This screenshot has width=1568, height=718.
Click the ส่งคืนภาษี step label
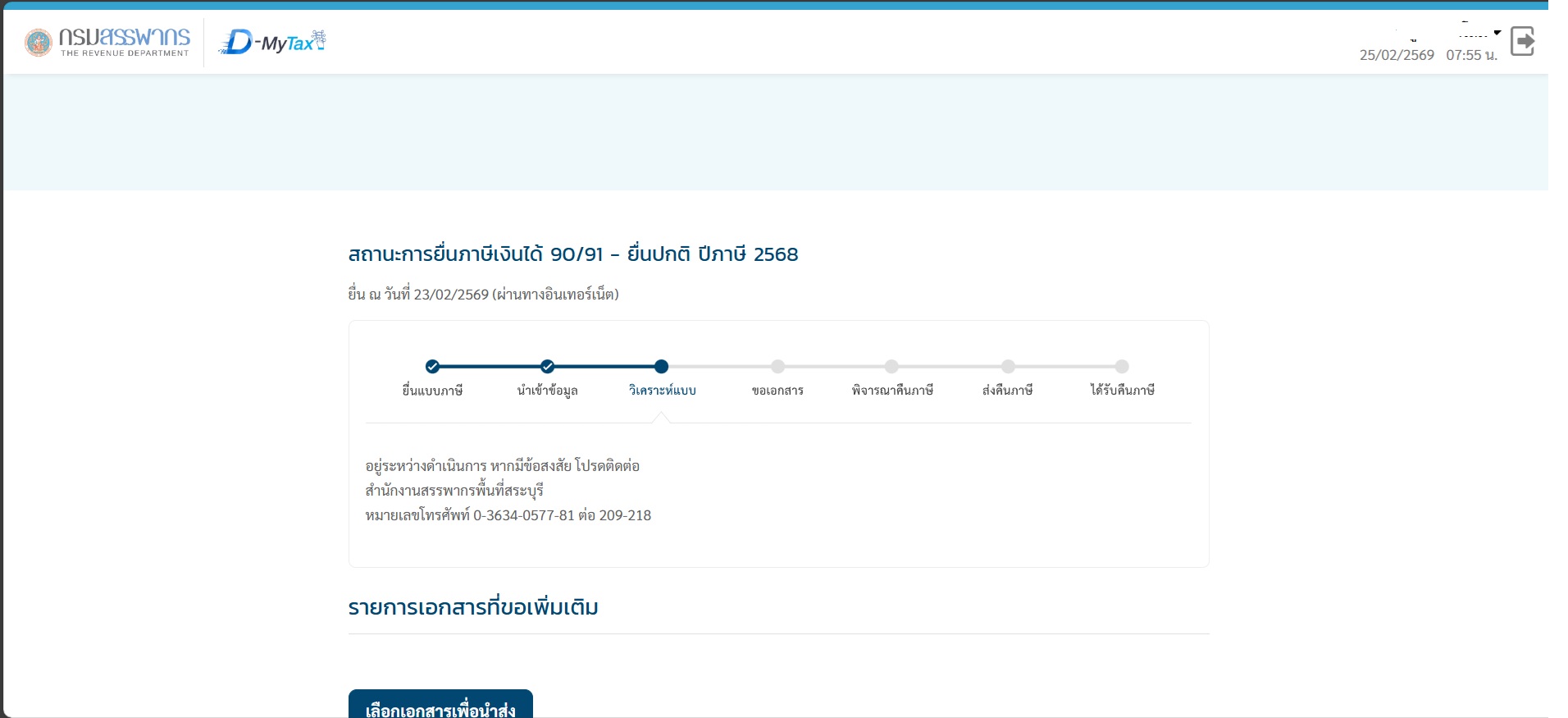pos(1008,391)
